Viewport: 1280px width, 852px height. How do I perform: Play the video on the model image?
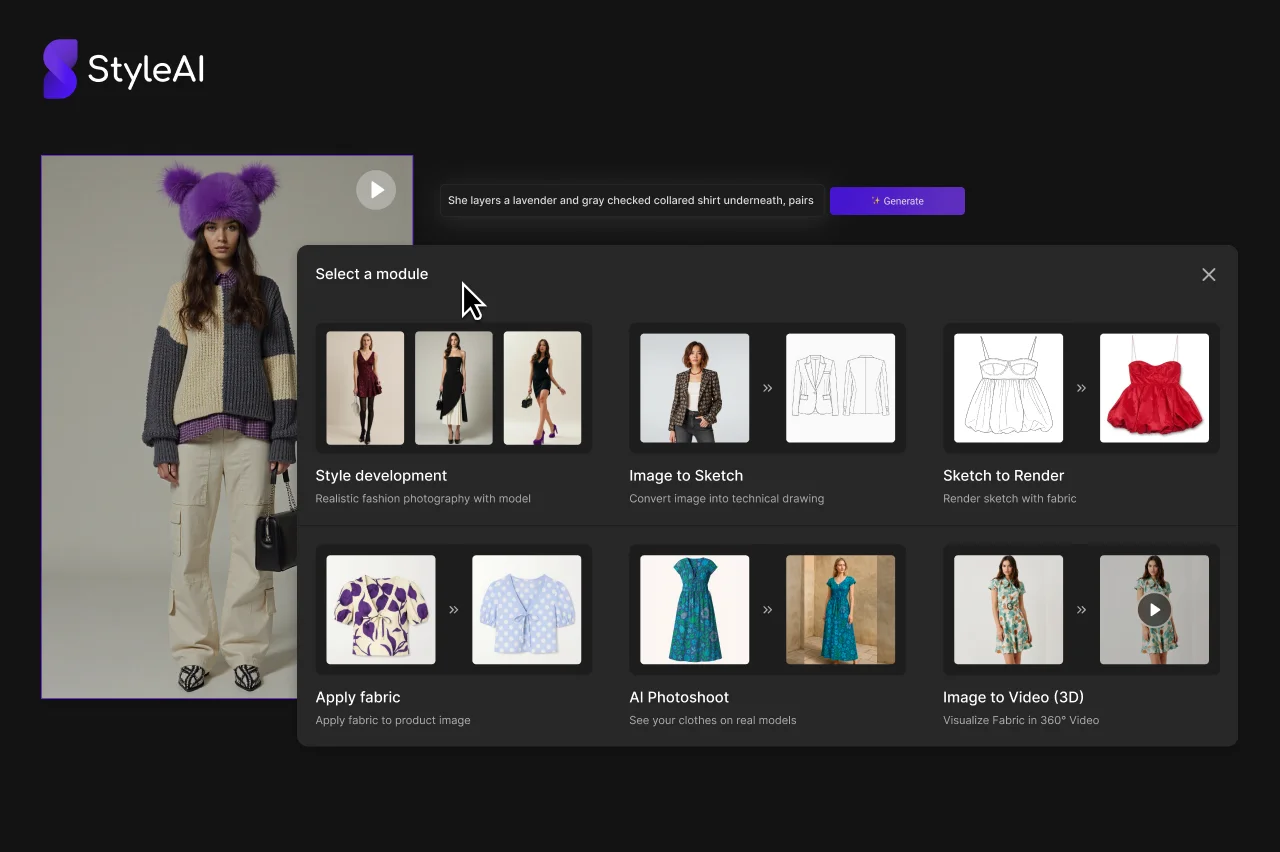tap(376, 190)
